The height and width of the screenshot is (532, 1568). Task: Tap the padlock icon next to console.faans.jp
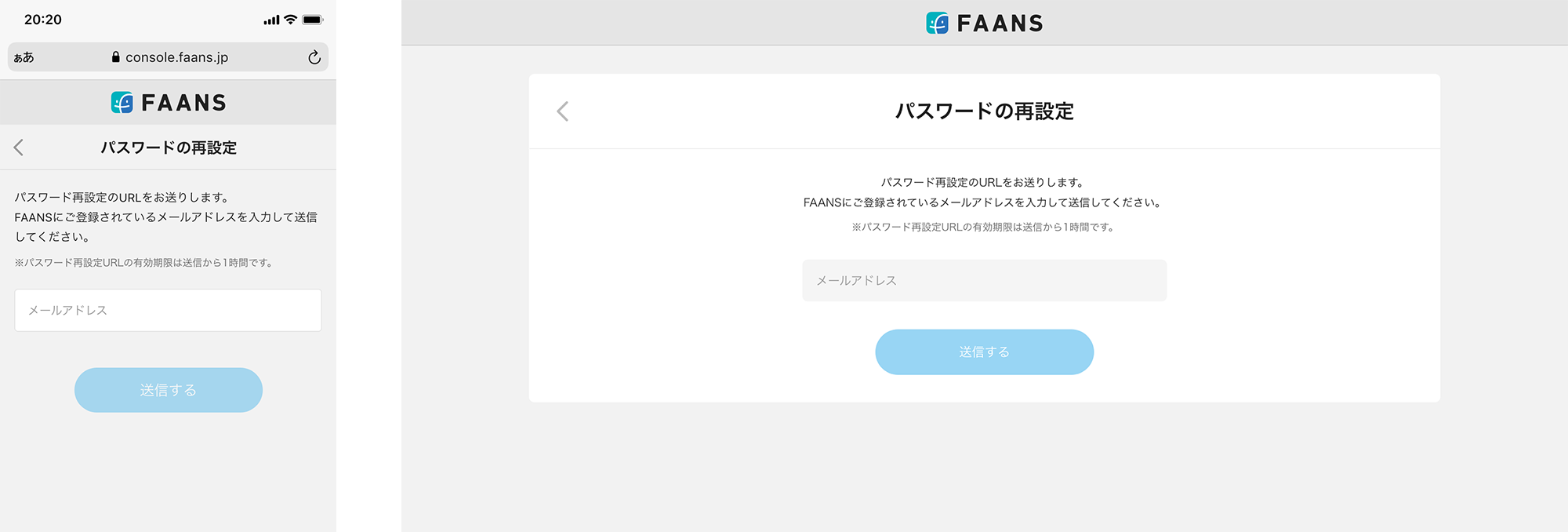[x=115, y=56]
